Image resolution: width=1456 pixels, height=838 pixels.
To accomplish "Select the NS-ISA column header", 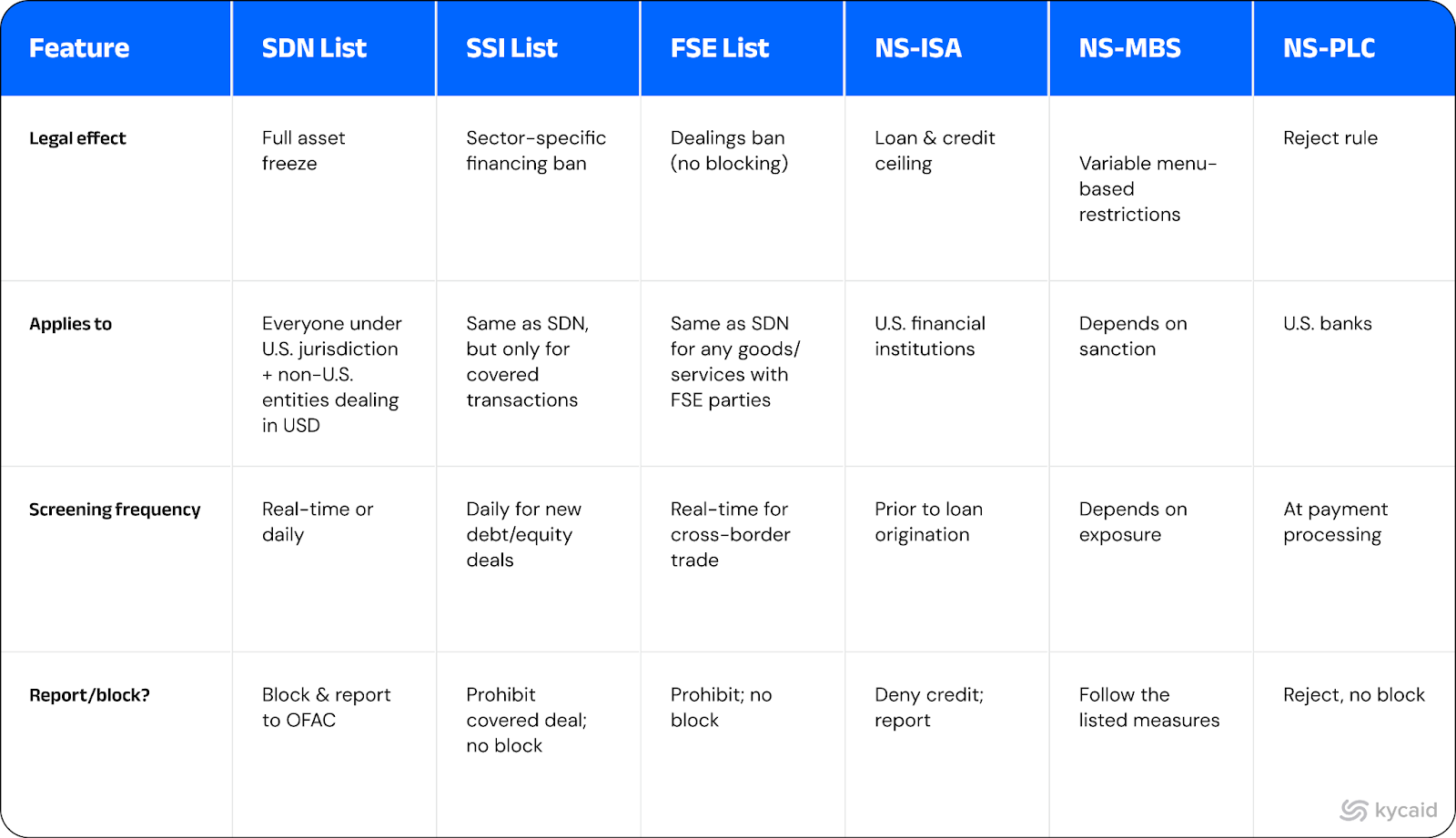I will 918,48.
